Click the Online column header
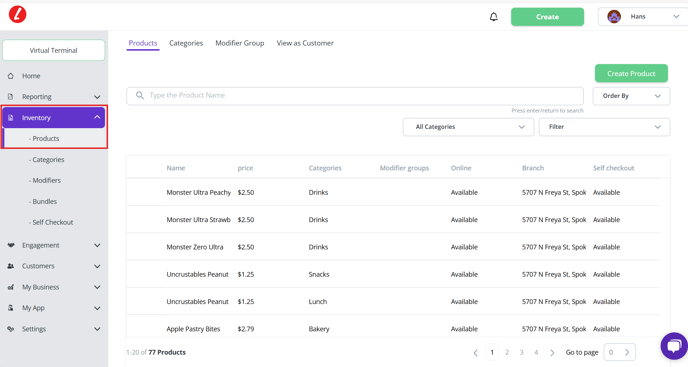 [x=461, y=168]
